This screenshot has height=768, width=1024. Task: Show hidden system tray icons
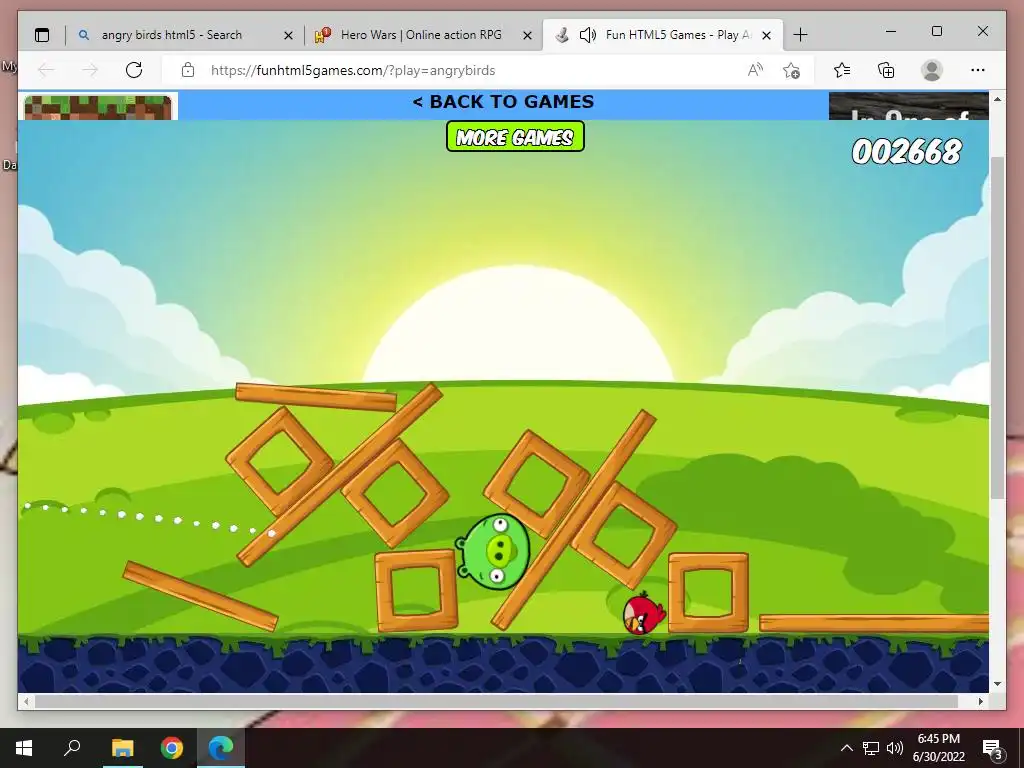coord(846,748)
